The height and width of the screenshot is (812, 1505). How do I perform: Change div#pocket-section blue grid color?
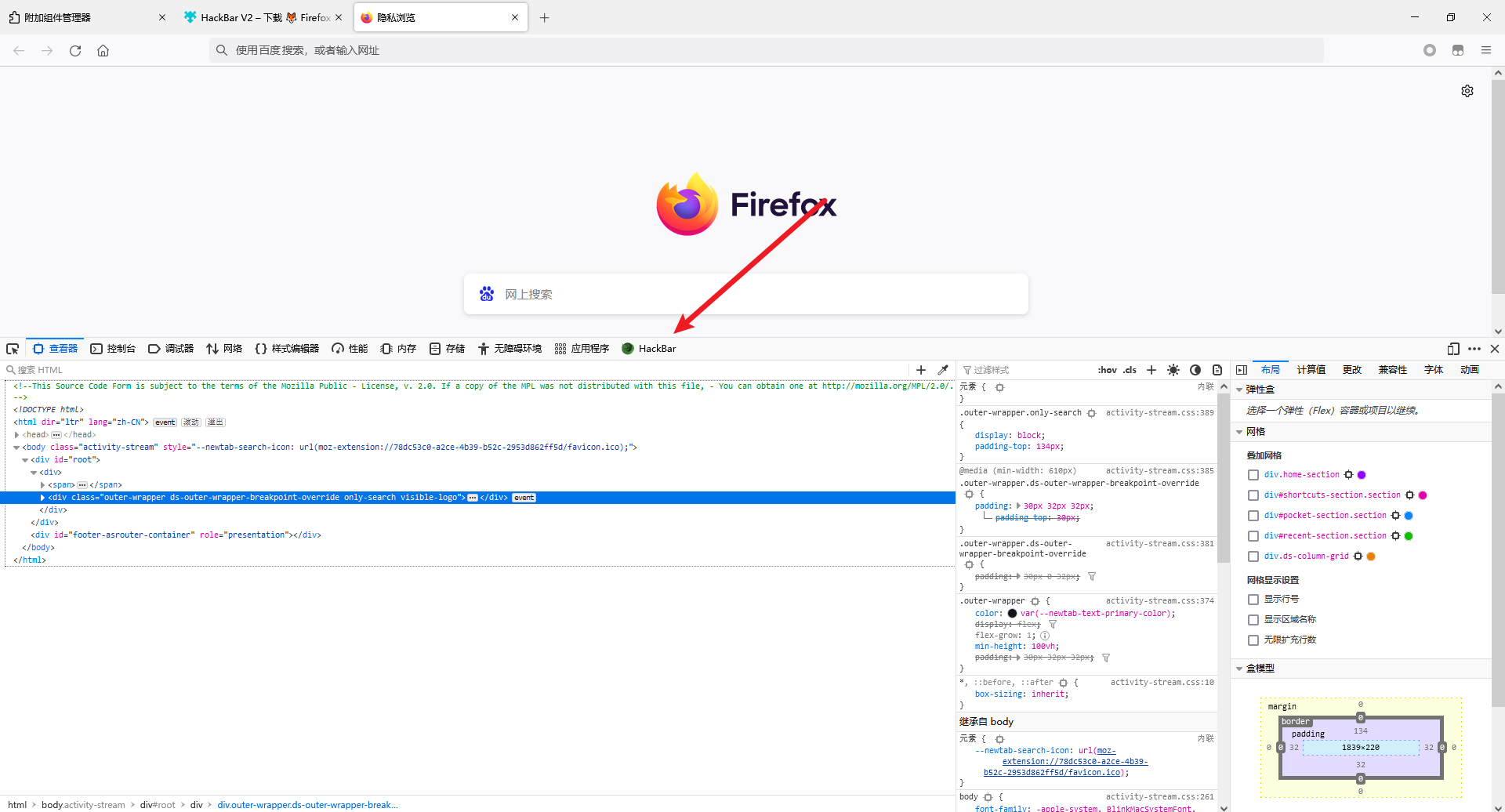pos(1409,516)
